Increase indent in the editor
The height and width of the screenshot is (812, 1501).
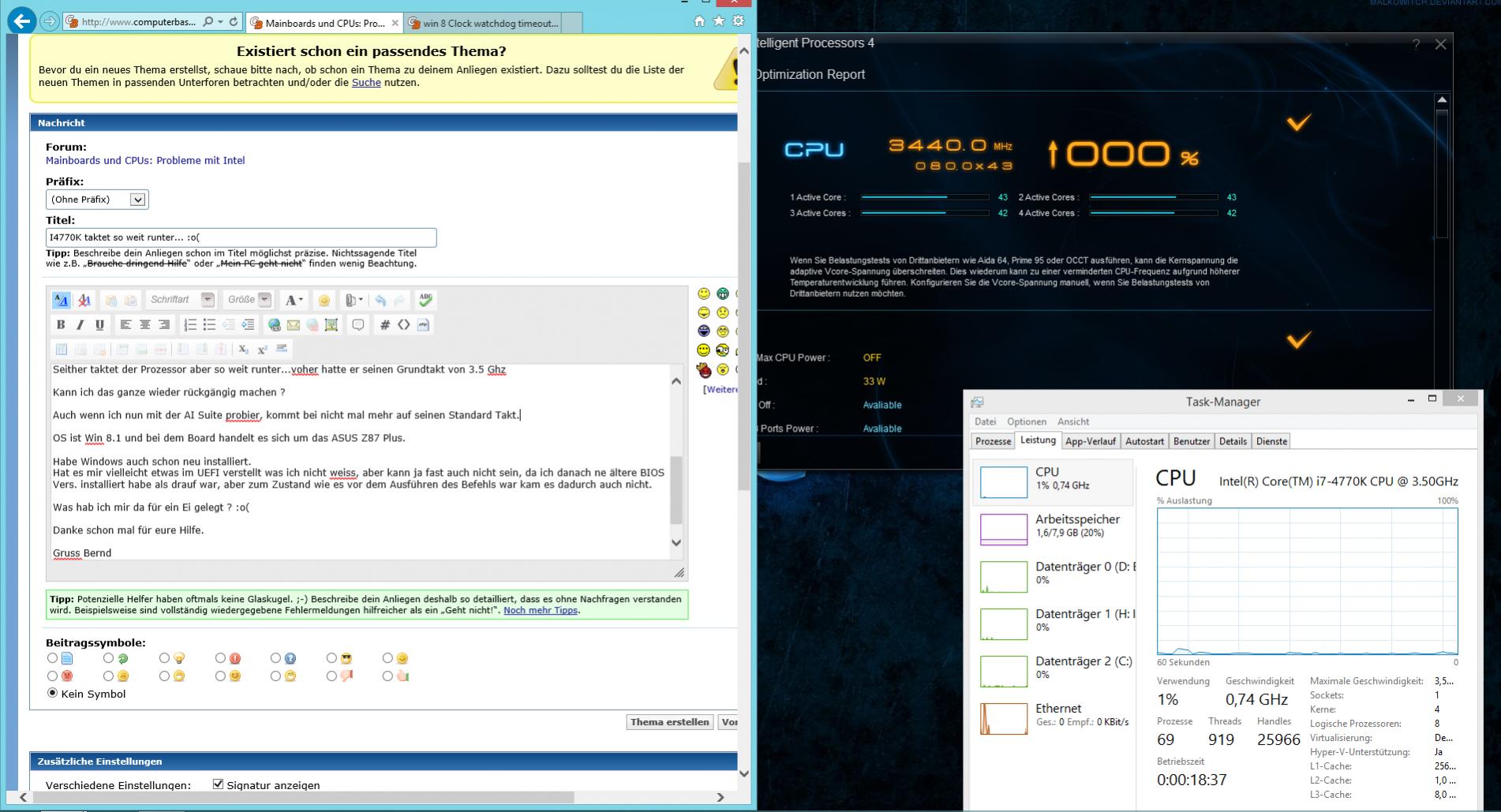[248, 324]
